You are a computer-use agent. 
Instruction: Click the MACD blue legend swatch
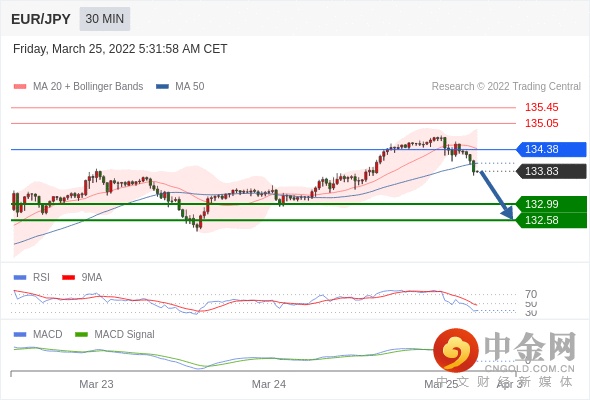pyautogui.click(x=20, y=335)
